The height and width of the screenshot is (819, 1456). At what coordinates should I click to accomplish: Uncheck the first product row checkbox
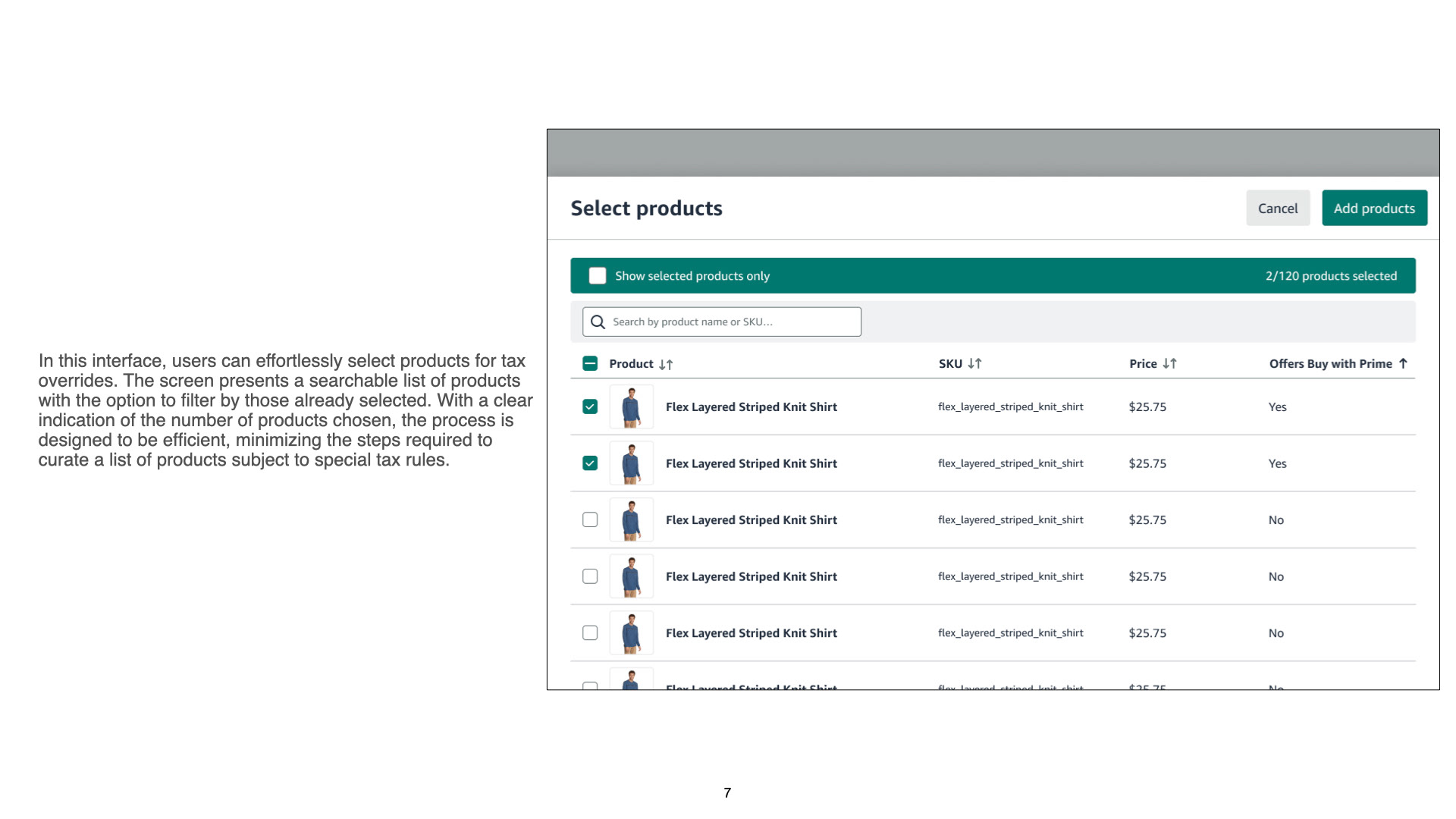(x=590, y=407)
